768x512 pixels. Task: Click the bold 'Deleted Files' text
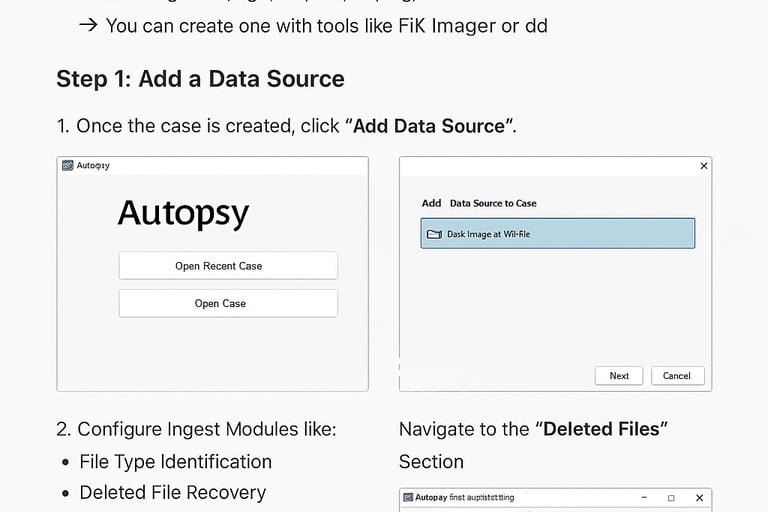coord(601,429)
